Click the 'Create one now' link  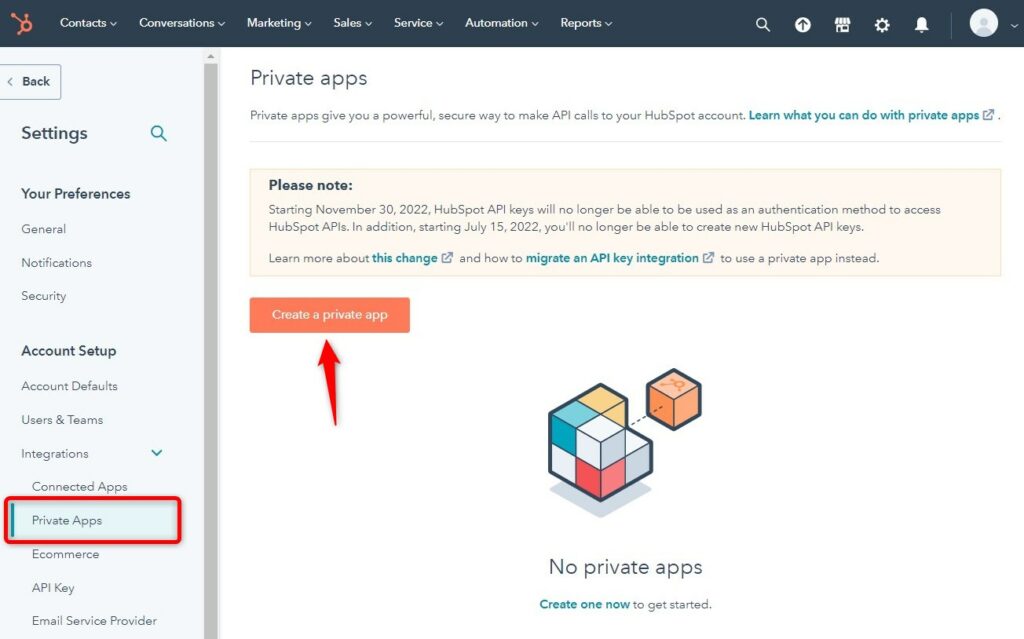(584, 604)
